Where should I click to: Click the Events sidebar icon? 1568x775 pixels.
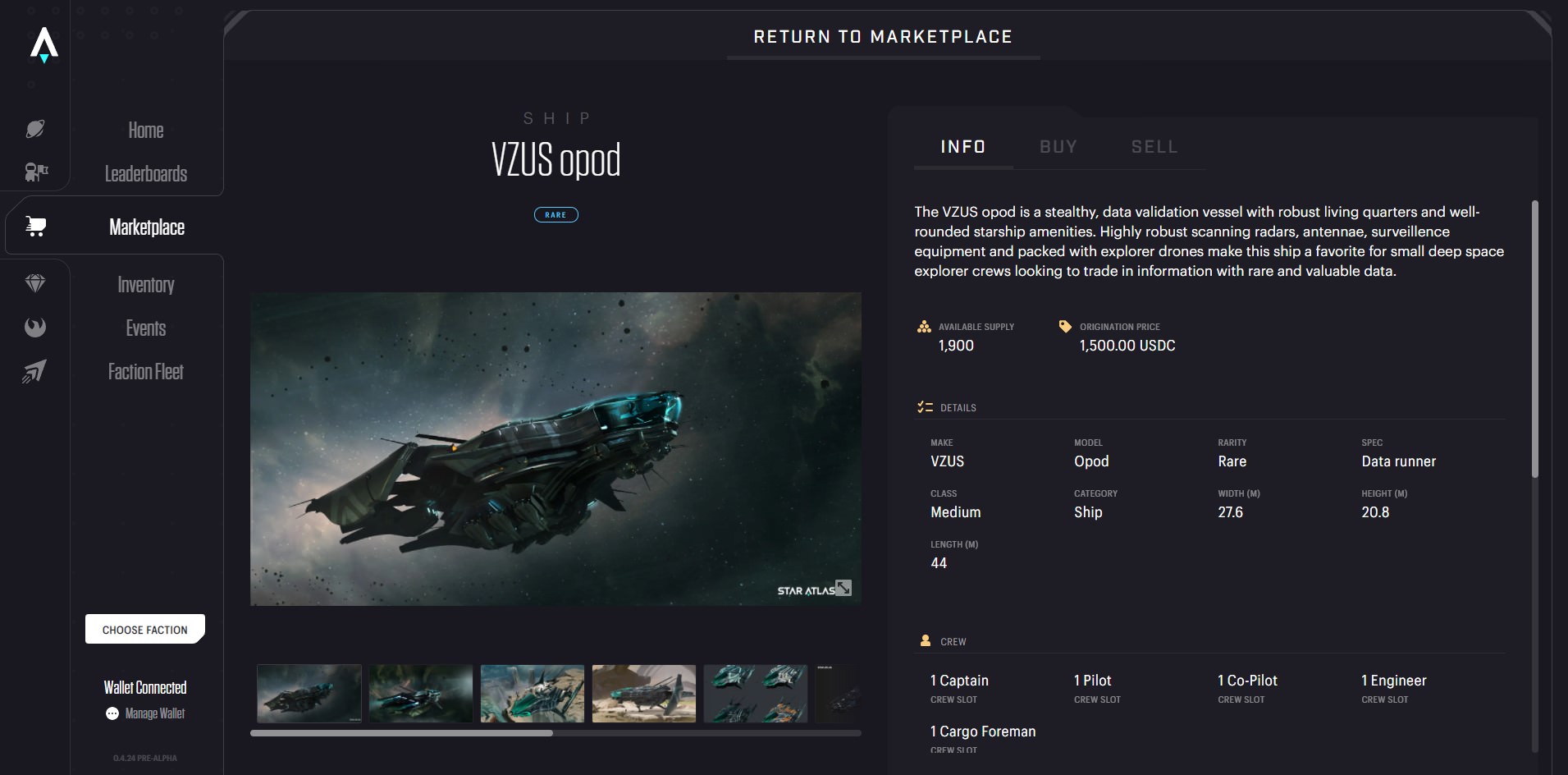(35, 328)
